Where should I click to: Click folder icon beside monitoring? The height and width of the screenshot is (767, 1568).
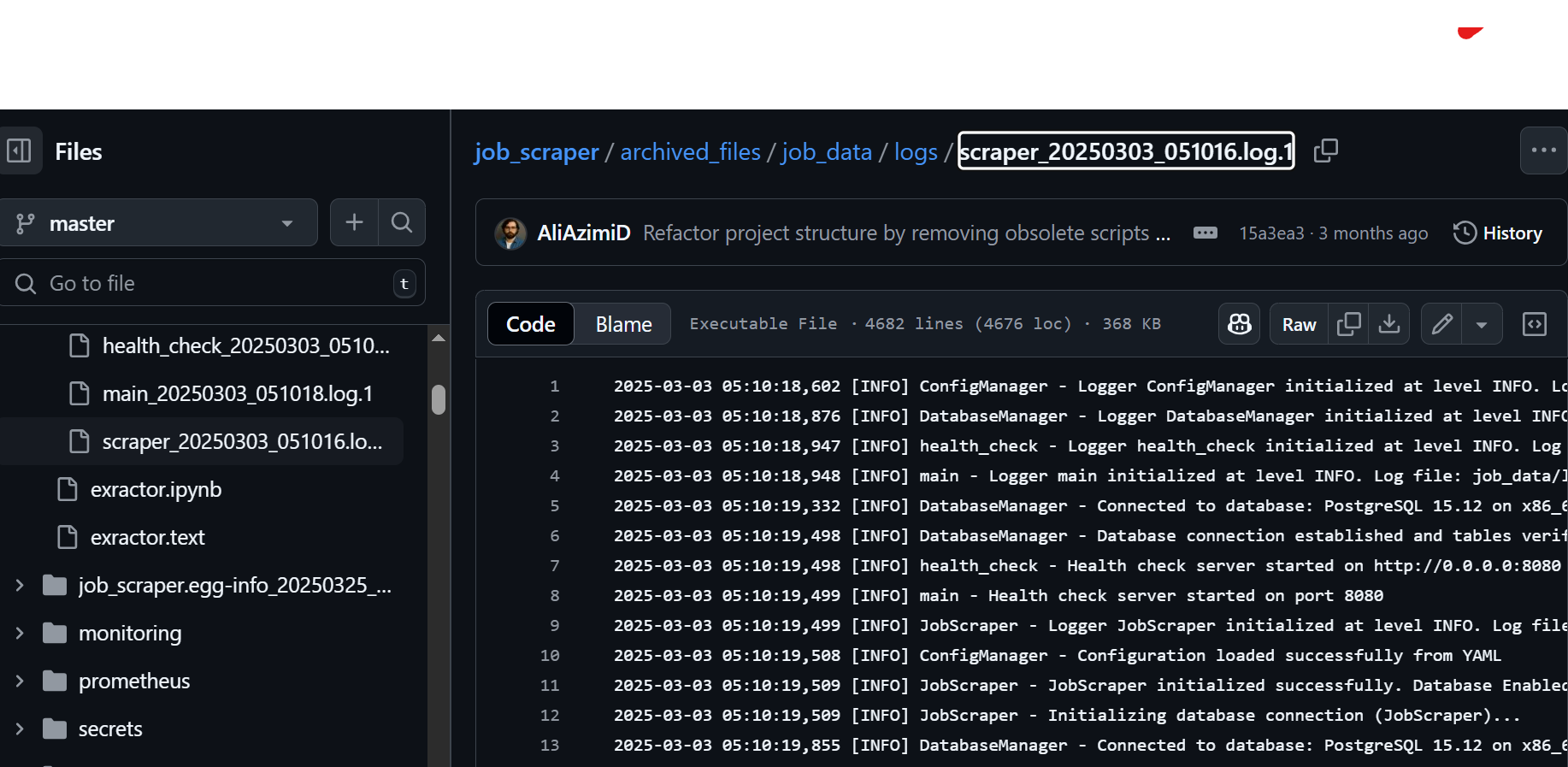click(x=55, y=633)
